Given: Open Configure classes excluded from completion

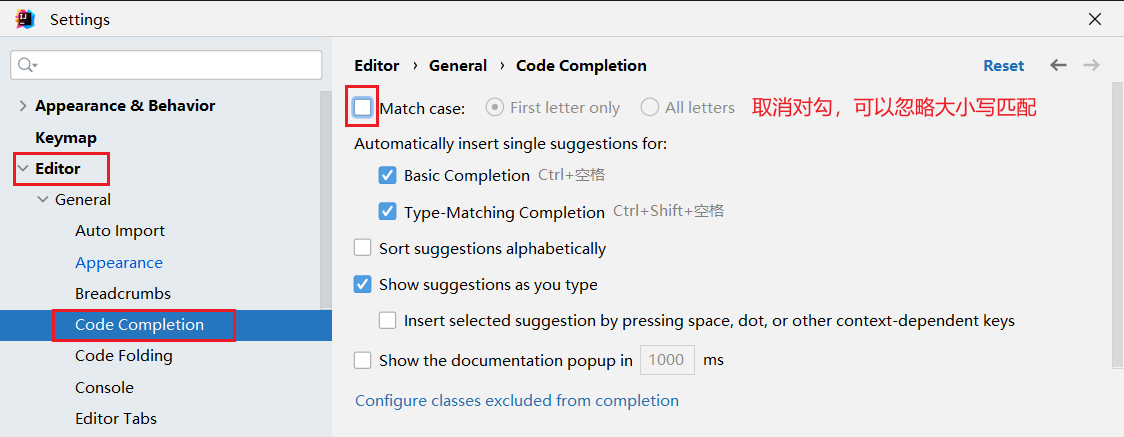Looking at the screenshot, I should [516, 401].
